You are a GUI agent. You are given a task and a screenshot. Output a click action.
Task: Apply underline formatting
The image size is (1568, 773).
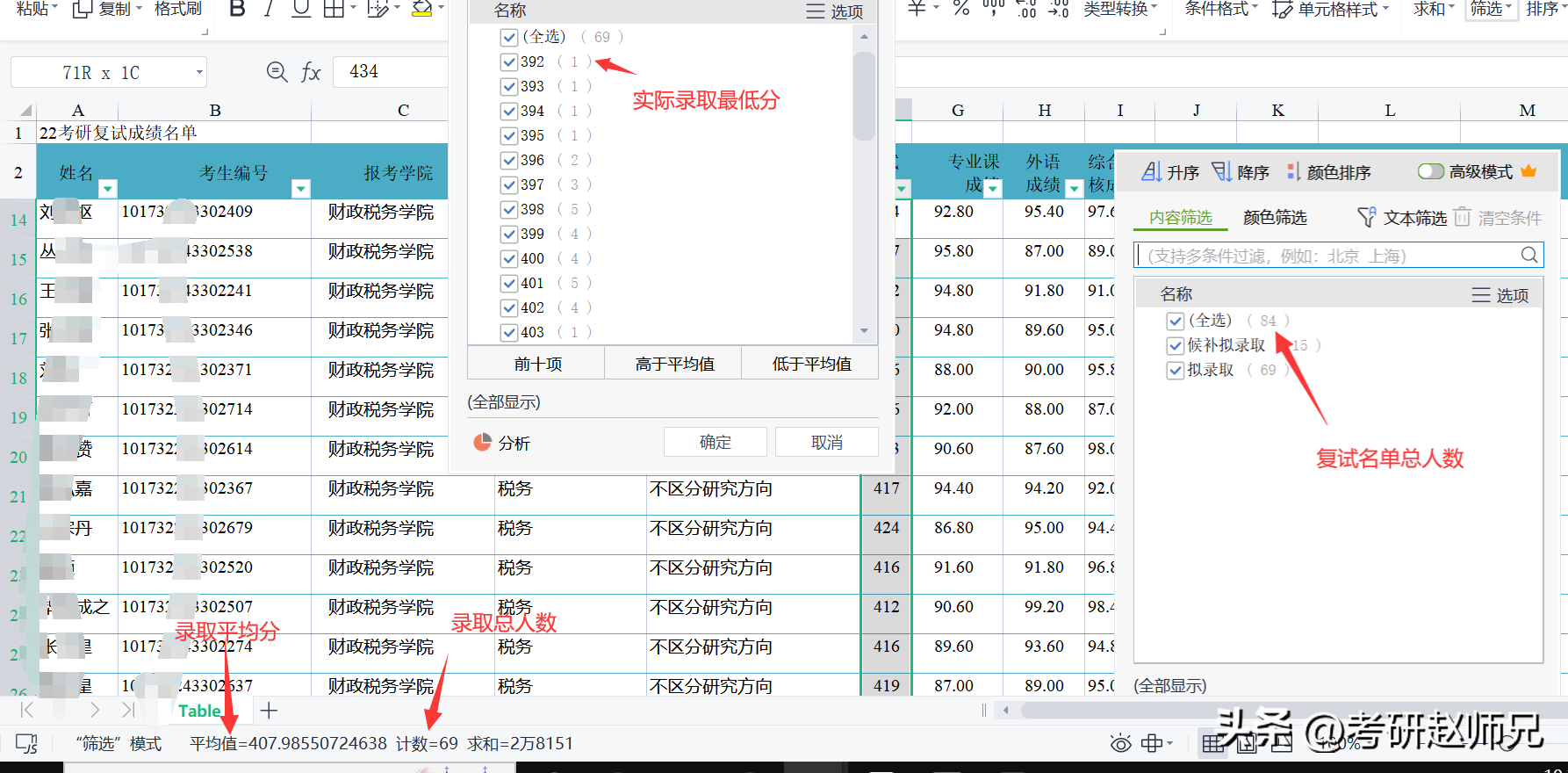point(301,9)
